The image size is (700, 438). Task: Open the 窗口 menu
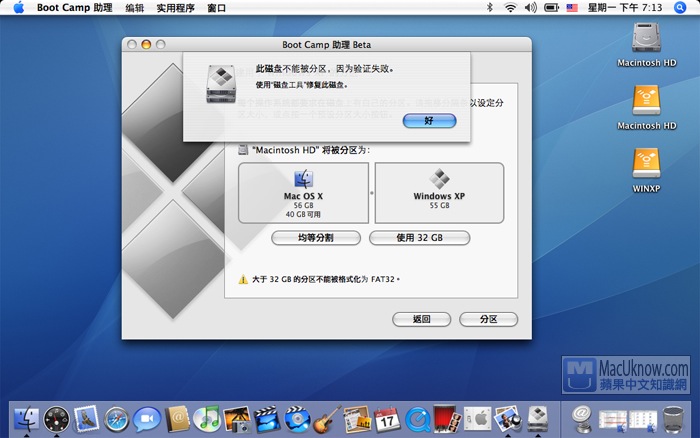[x=217, y=8]
